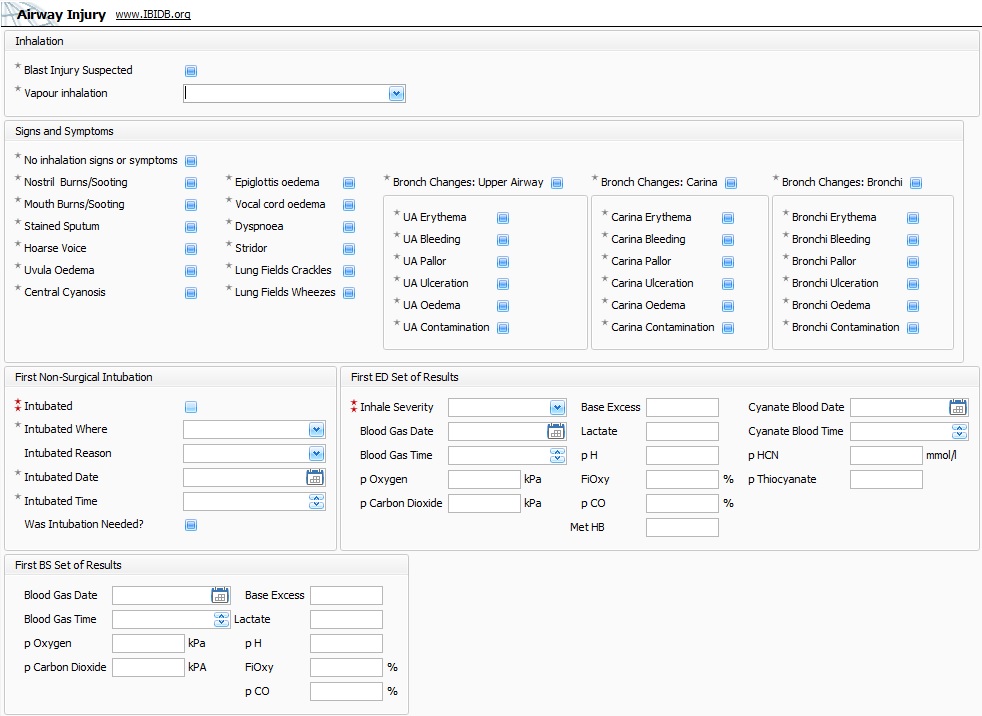Expand the Vapour inhalation dropdown
Screen dimensions: 982x716
(396, 94)
